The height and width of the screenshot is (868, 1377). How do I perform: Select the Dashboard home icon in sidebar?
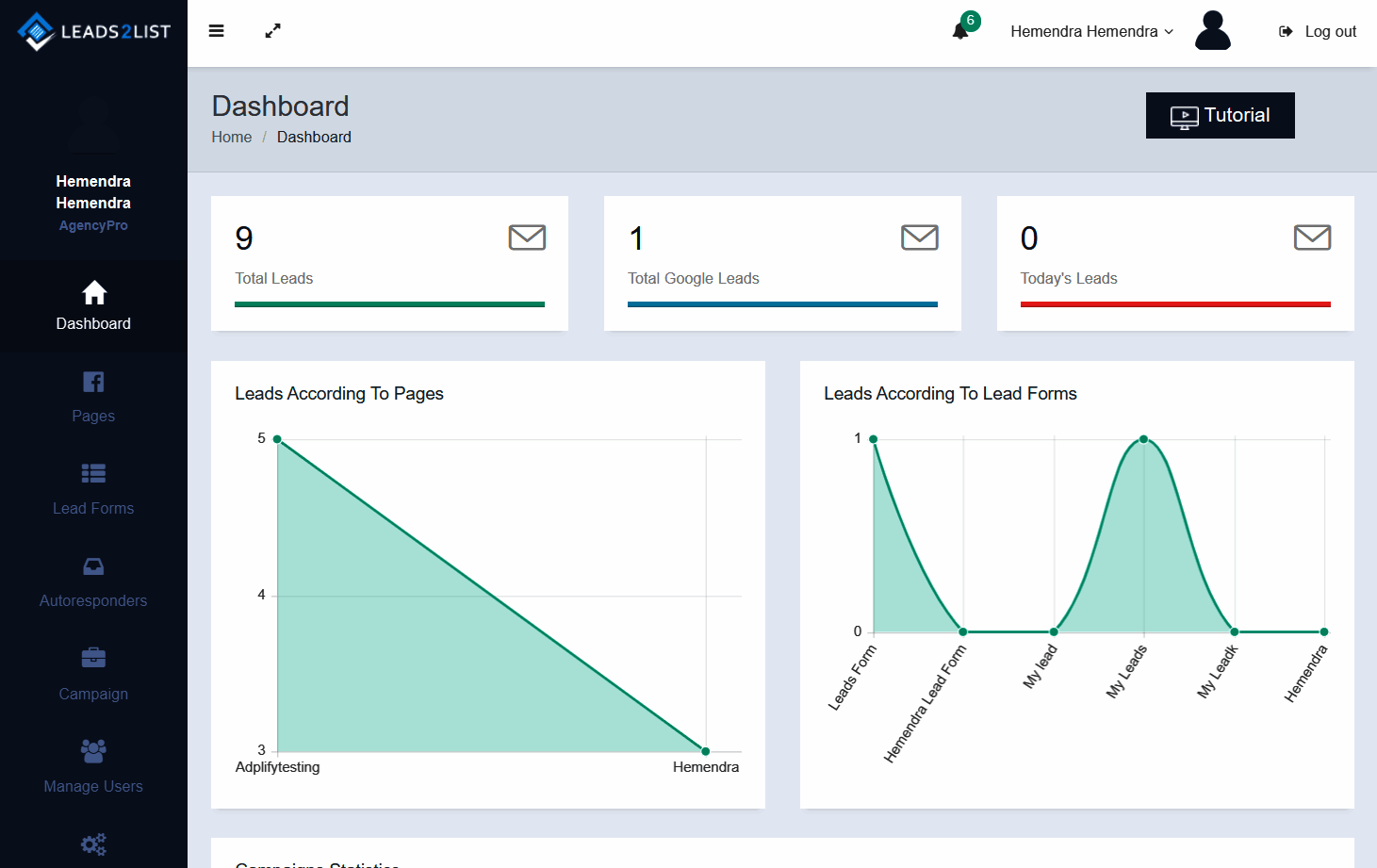tap(93, 293)
